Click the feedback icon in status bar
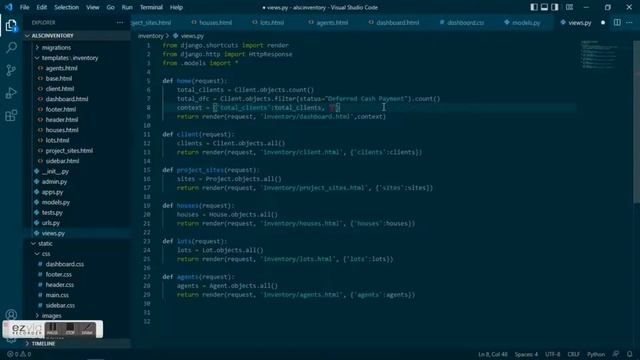The height and width of the screenshot is (360, 640). [616, 354]
